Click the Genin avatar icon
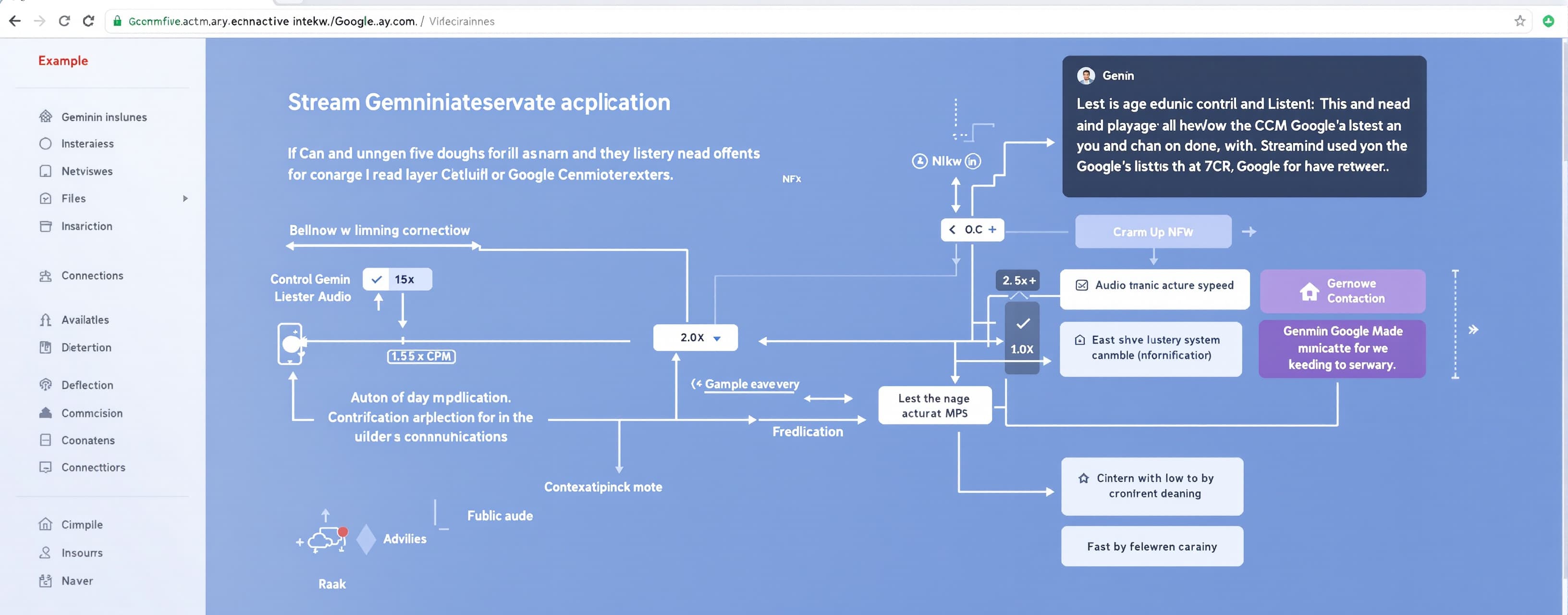This screenshot has height=615, width=1568. 1086,75
